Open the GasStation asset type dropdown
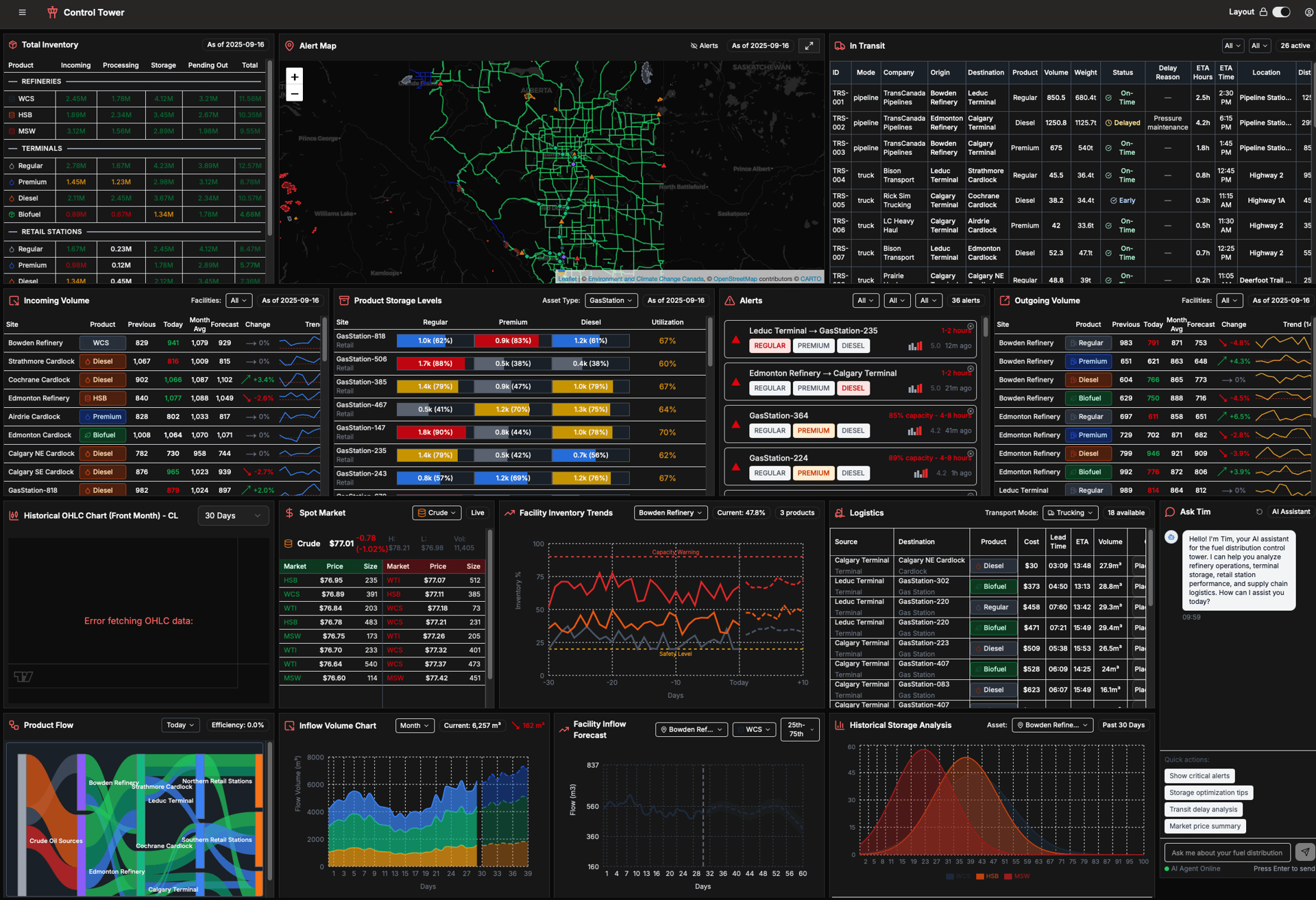This screenshot has width=1316, height=900. click(x=611, y=300)
